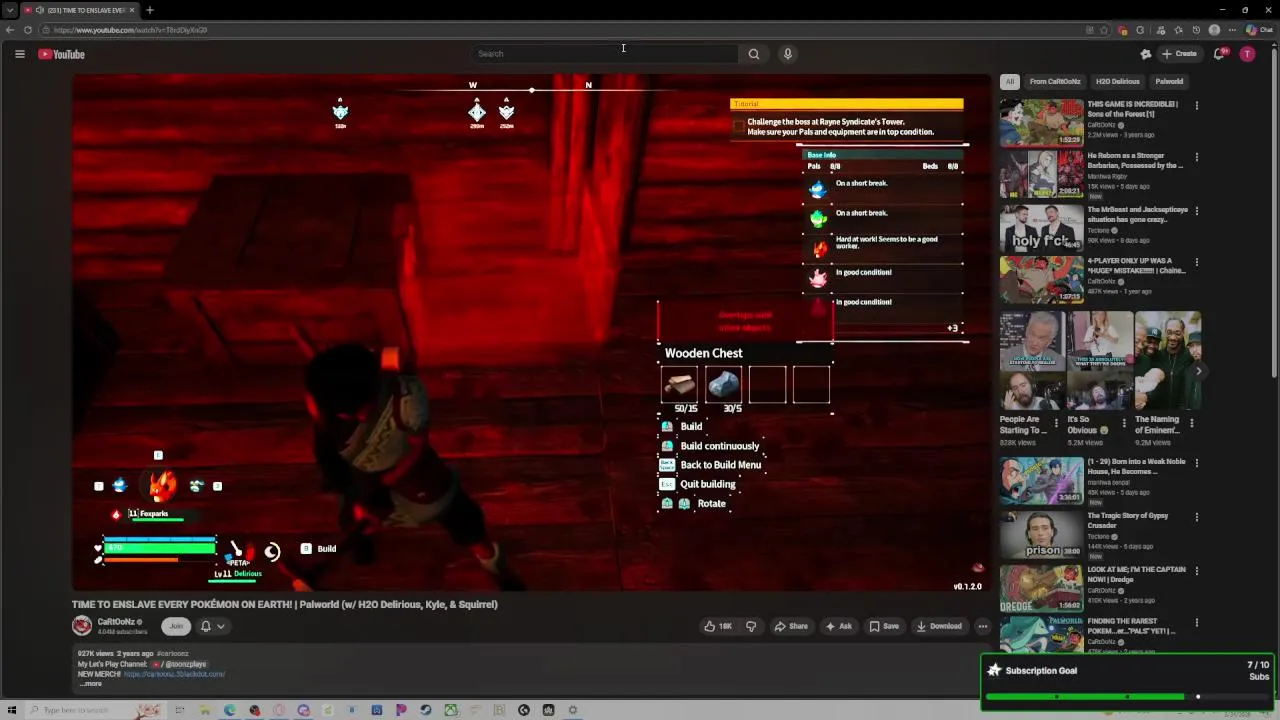Click the Join channel button
1280x720 pixels.
pos(176,626)
